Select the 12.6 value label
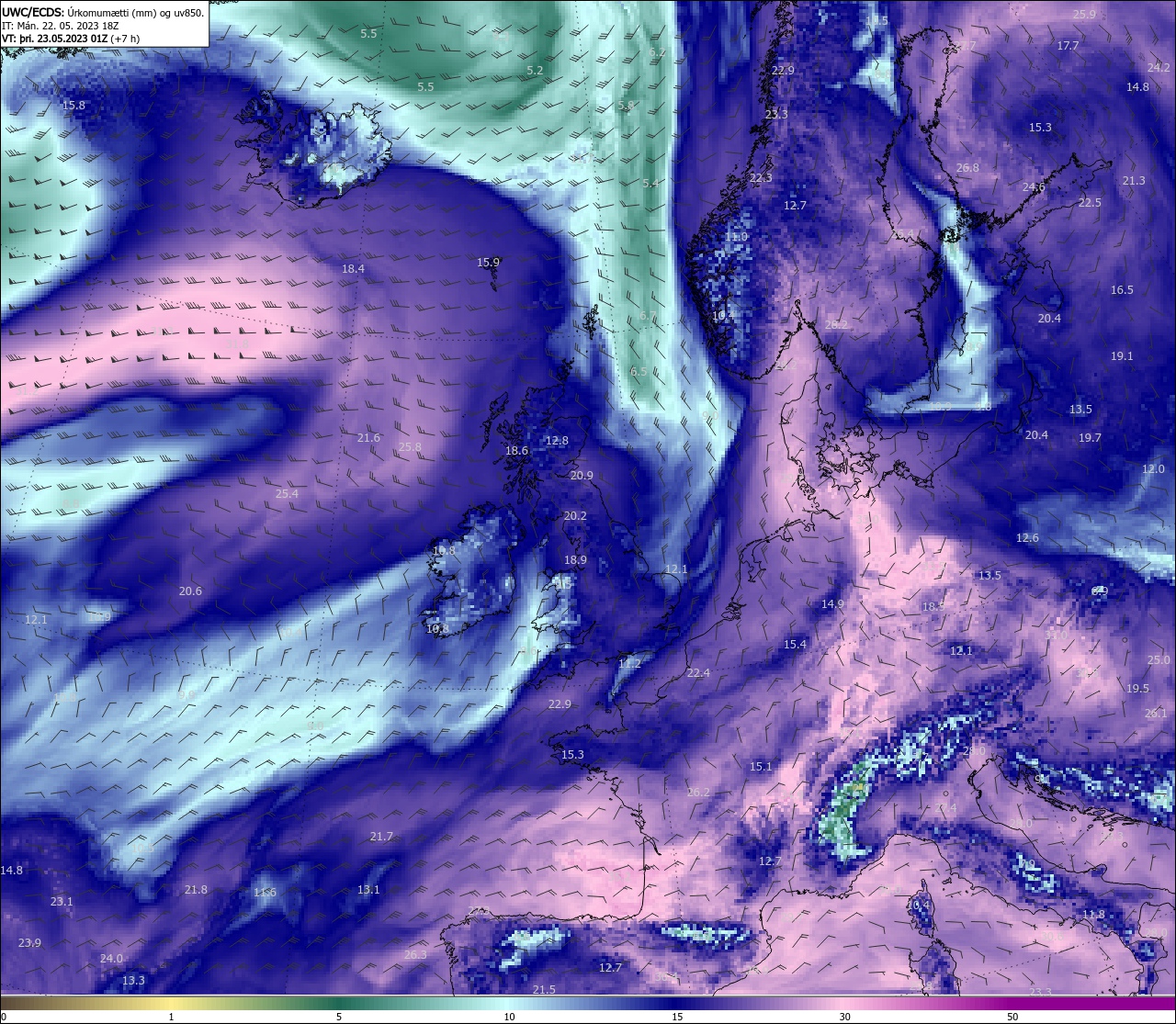 (x=1027, y=538)
